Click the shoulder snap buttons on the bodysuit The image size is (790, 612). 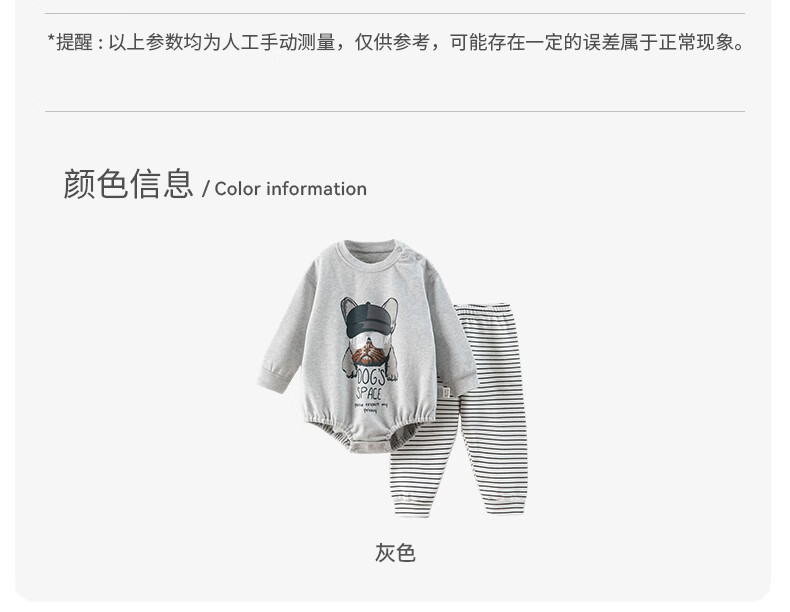409,255
